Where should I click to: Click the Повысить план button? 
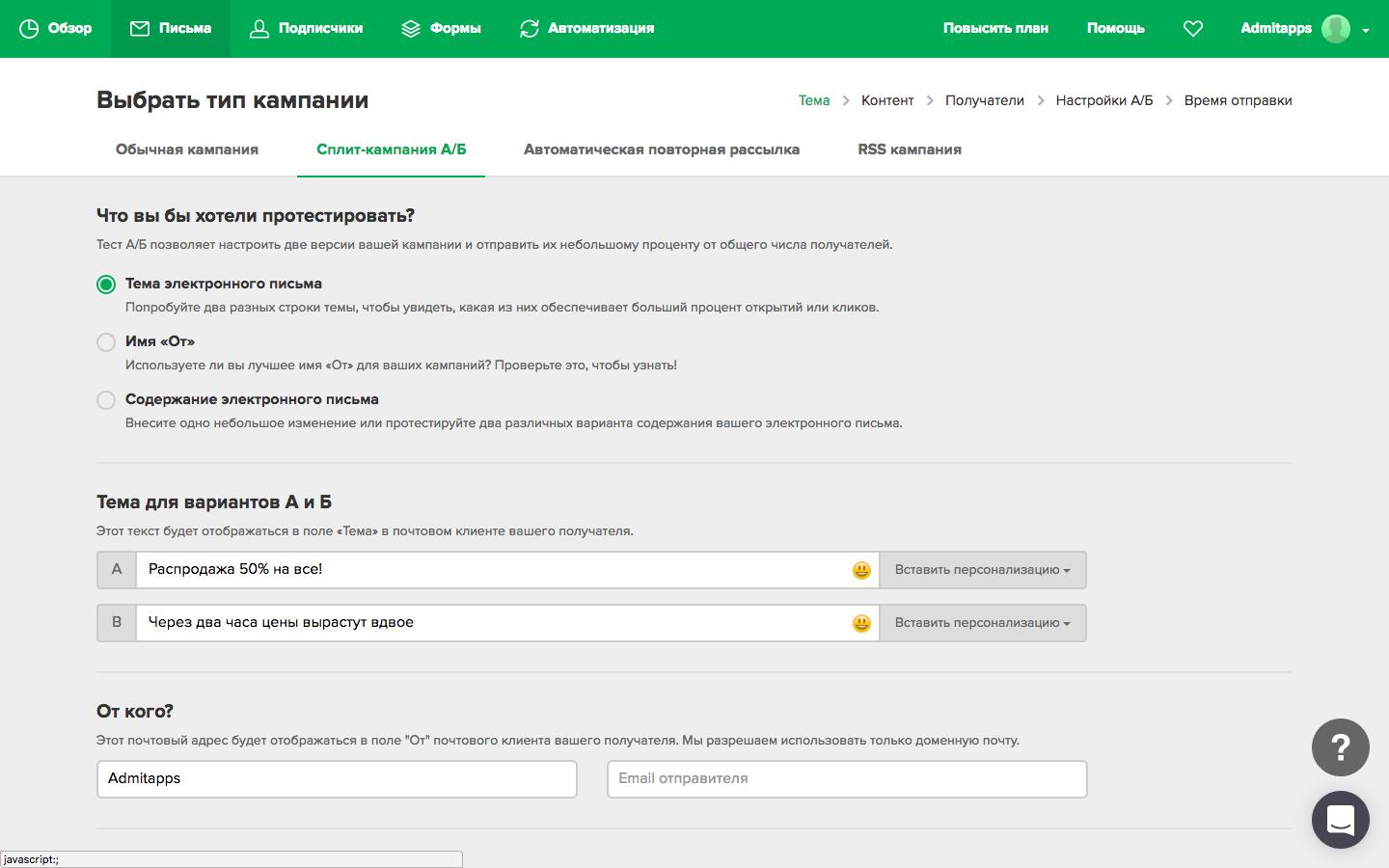(x=995, y=28)
